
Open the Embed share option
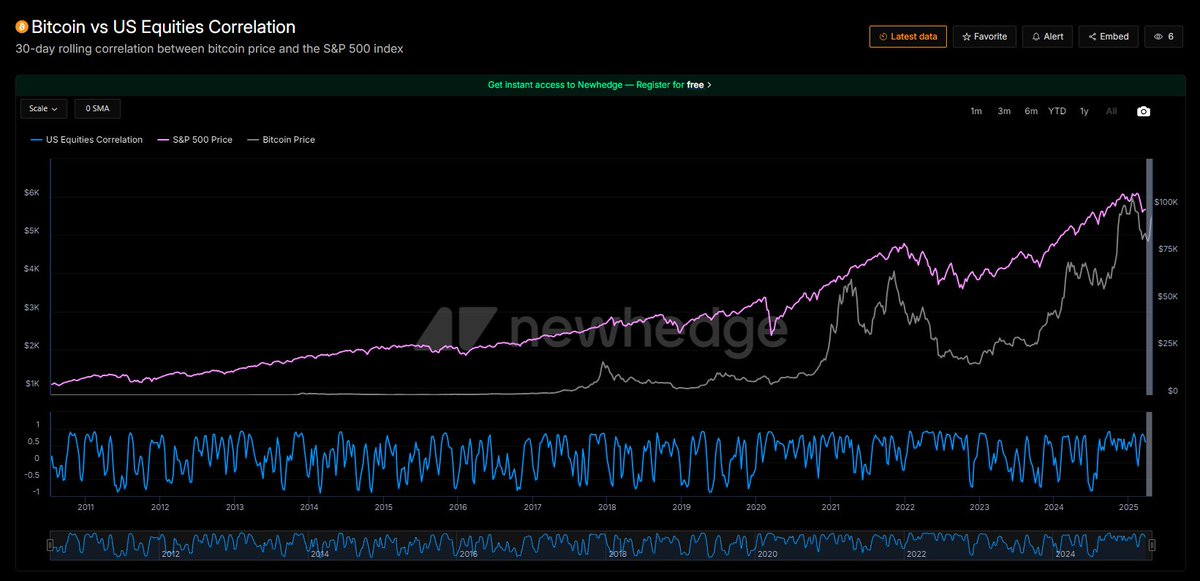[x=1108, y=37]
